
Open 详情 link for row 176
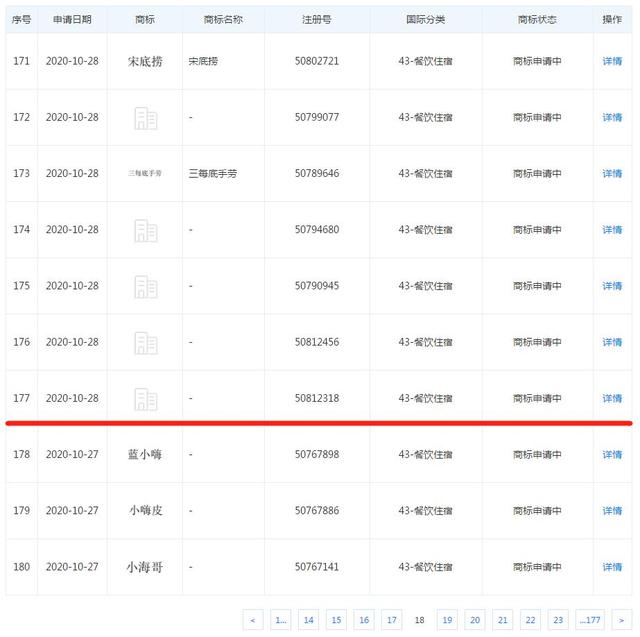point(612,342)
